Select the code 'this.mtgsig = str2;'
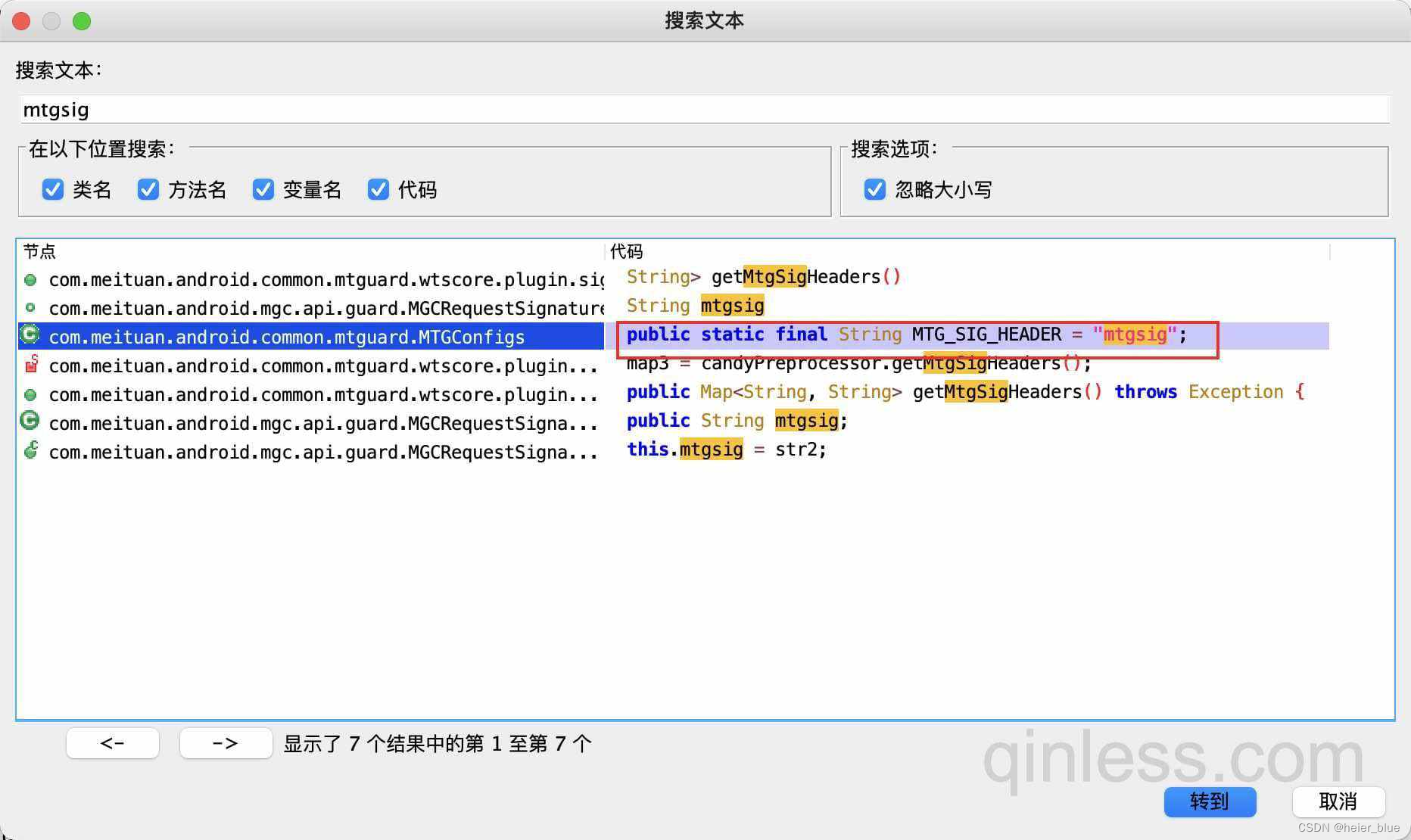 pos(727,450)
